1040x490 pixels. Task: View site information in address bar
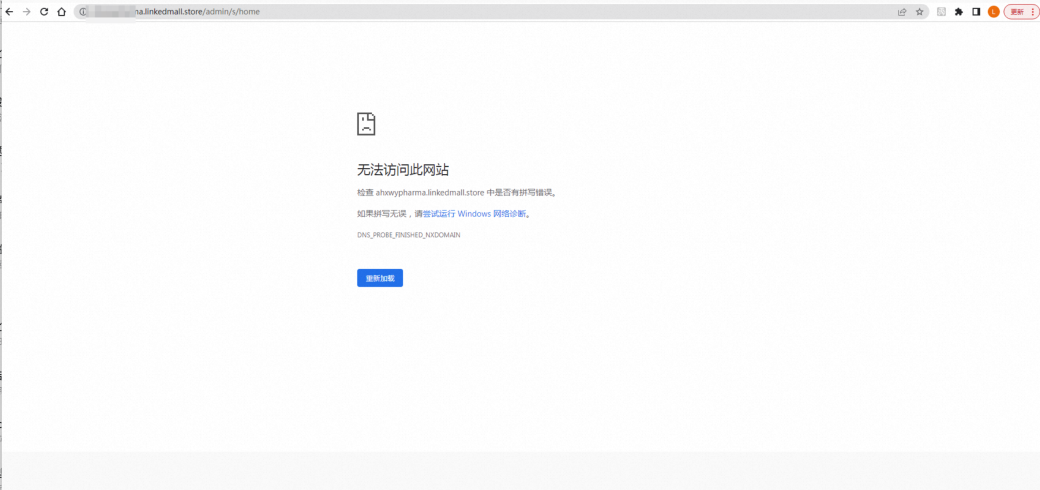pos(84,12)
